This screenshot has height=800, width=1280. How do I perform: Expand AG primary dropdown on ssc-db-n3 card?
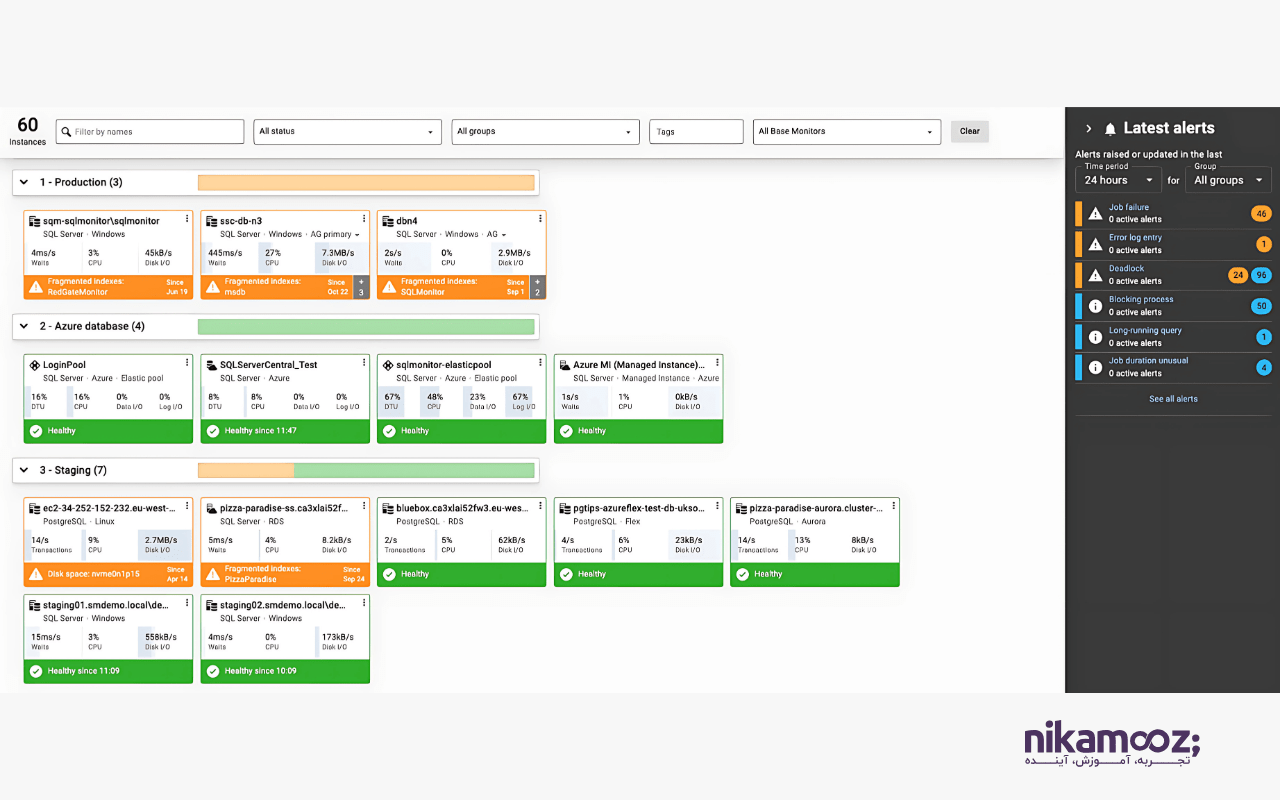[x=335, y=234]
